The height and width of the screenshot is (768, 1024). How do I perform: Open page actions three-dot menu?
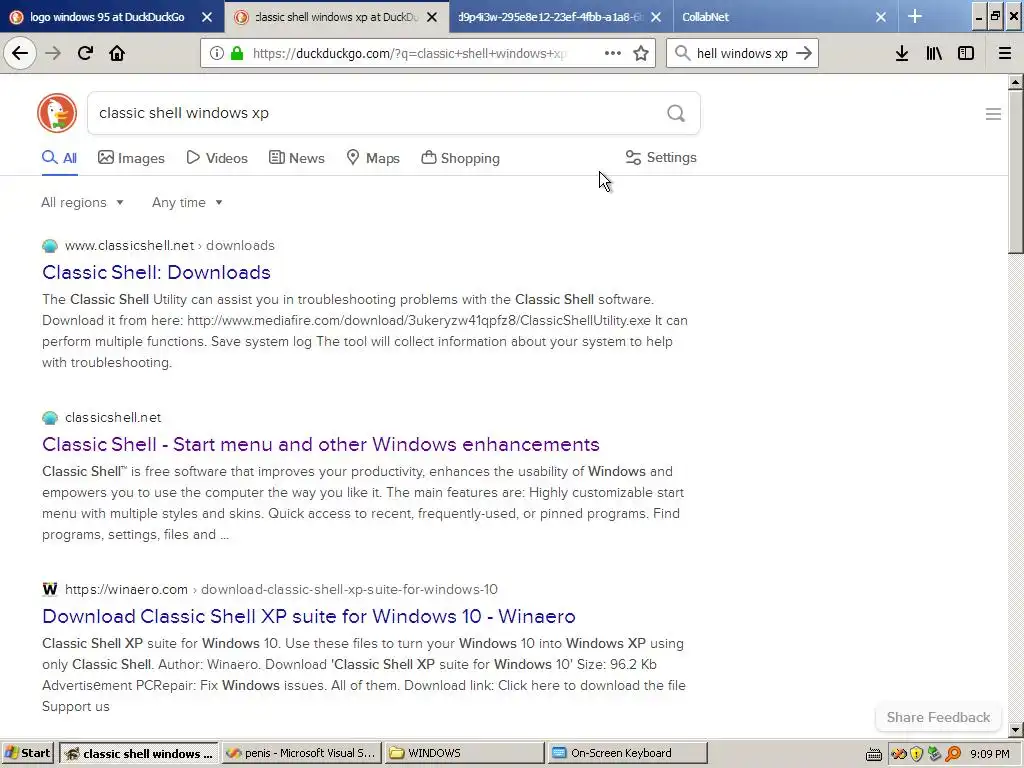[613, 53]
